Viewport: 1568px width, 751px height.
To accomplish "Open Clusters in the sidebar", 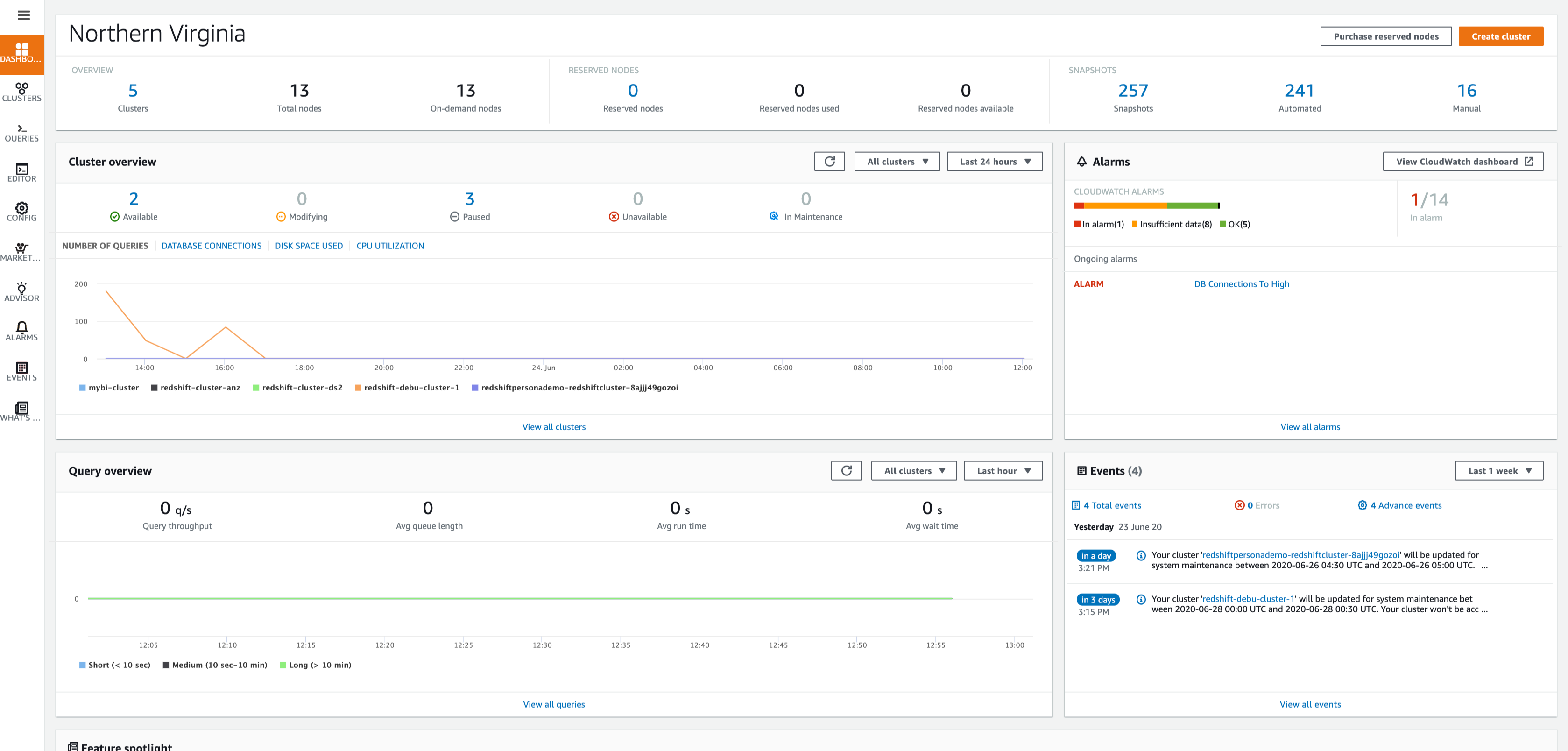I will tap(22, 92).
